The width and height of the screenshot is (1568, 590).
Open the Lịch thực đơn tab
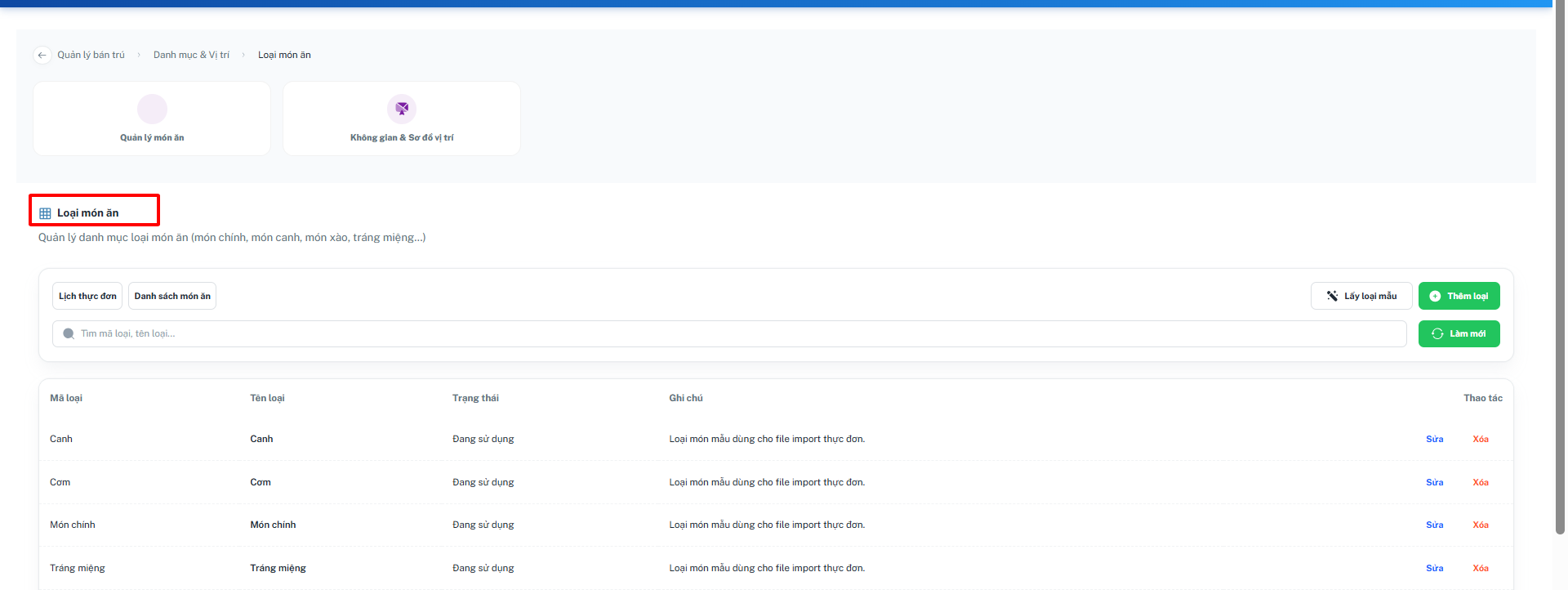[87, 296]
